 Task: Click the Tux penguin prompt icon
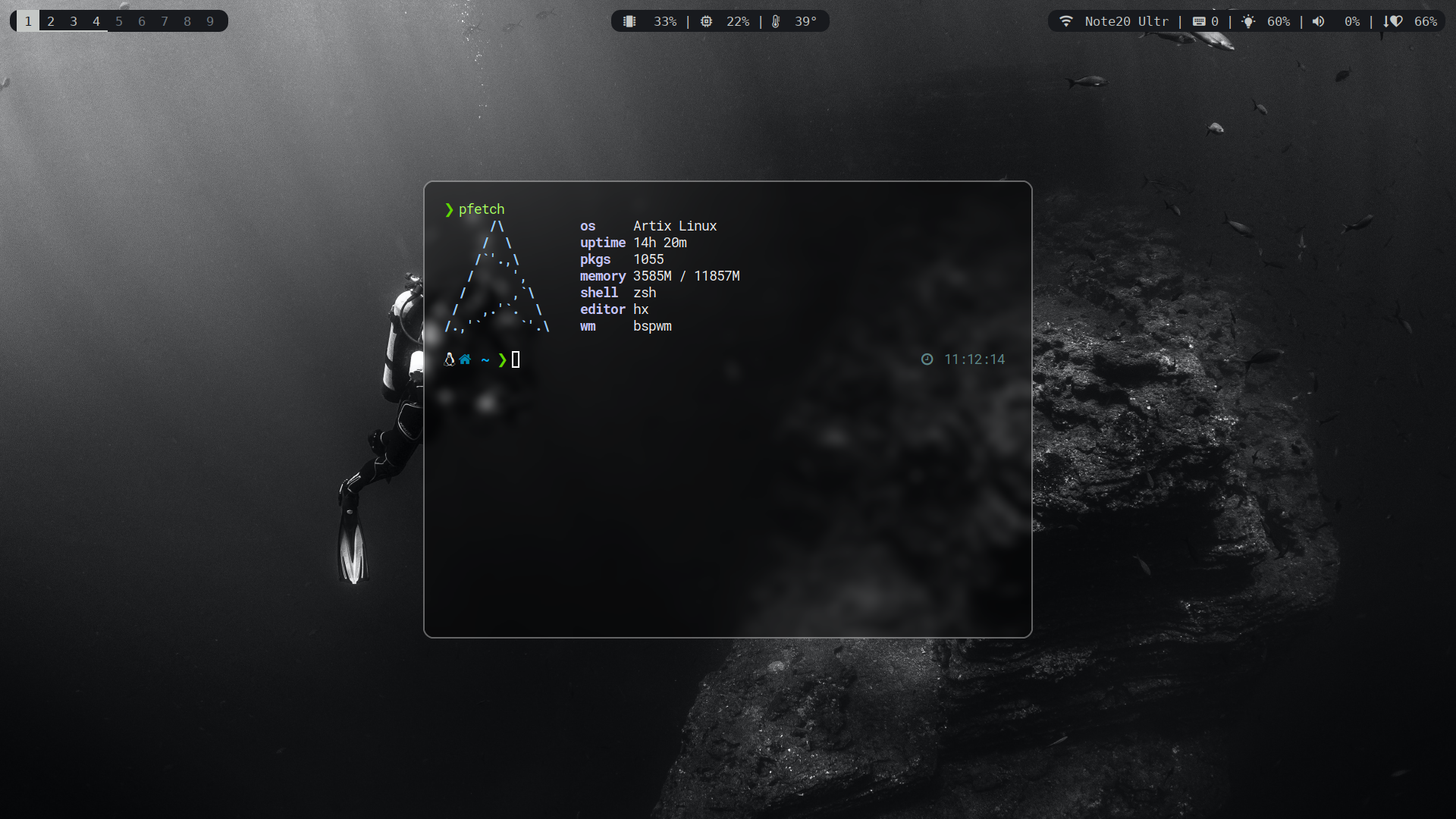coord(449,359)
